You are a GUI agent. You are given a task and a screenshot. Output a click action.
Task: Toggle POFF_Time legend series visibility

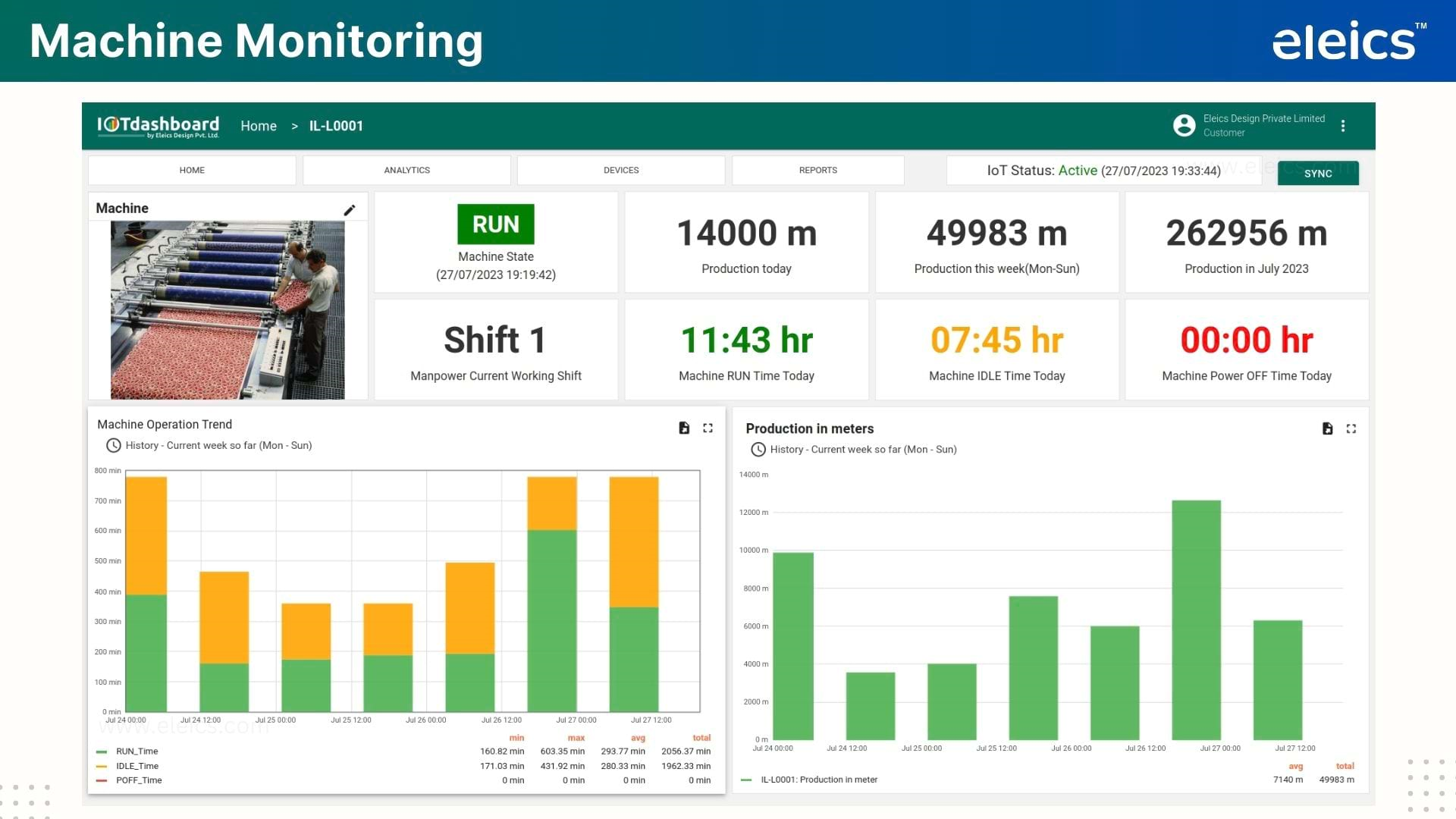coord(138,780)
